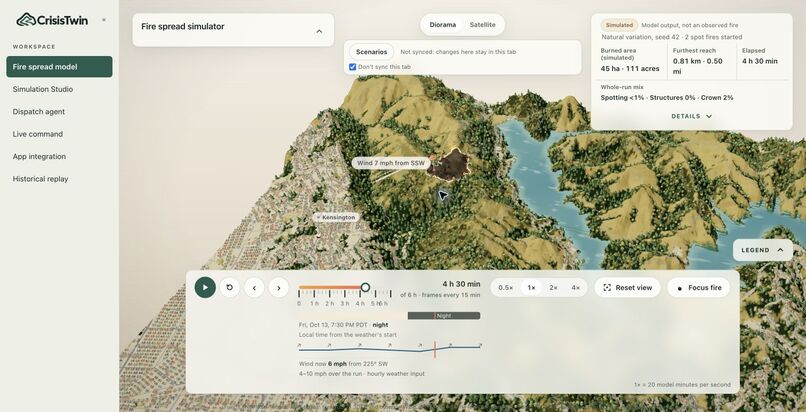Viewport: 806px width, 412px height.
Task: Click the Reset view button
Action: tap(627, 288)
